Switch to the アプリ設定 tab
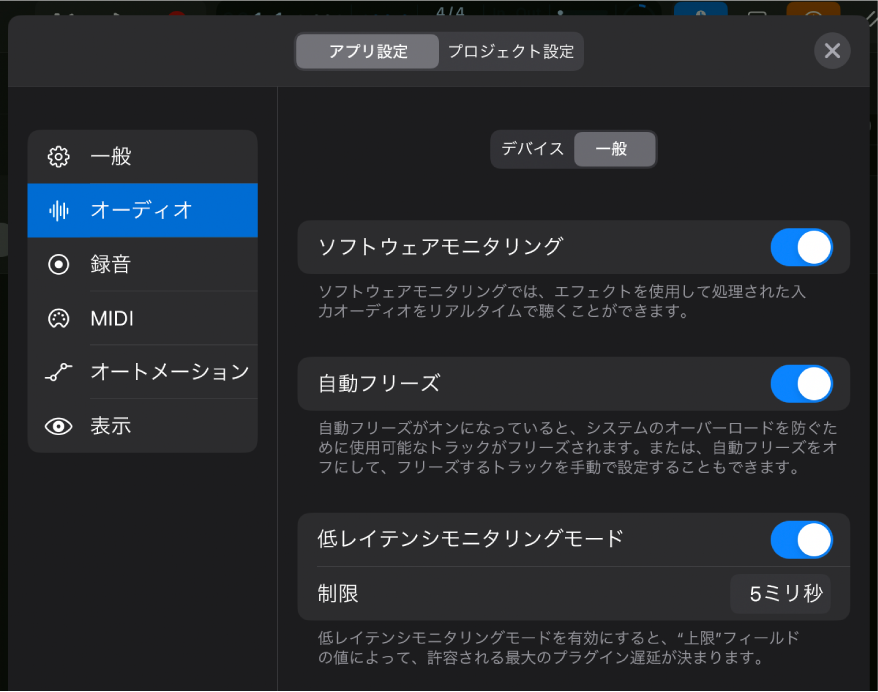 coord(367,52)
